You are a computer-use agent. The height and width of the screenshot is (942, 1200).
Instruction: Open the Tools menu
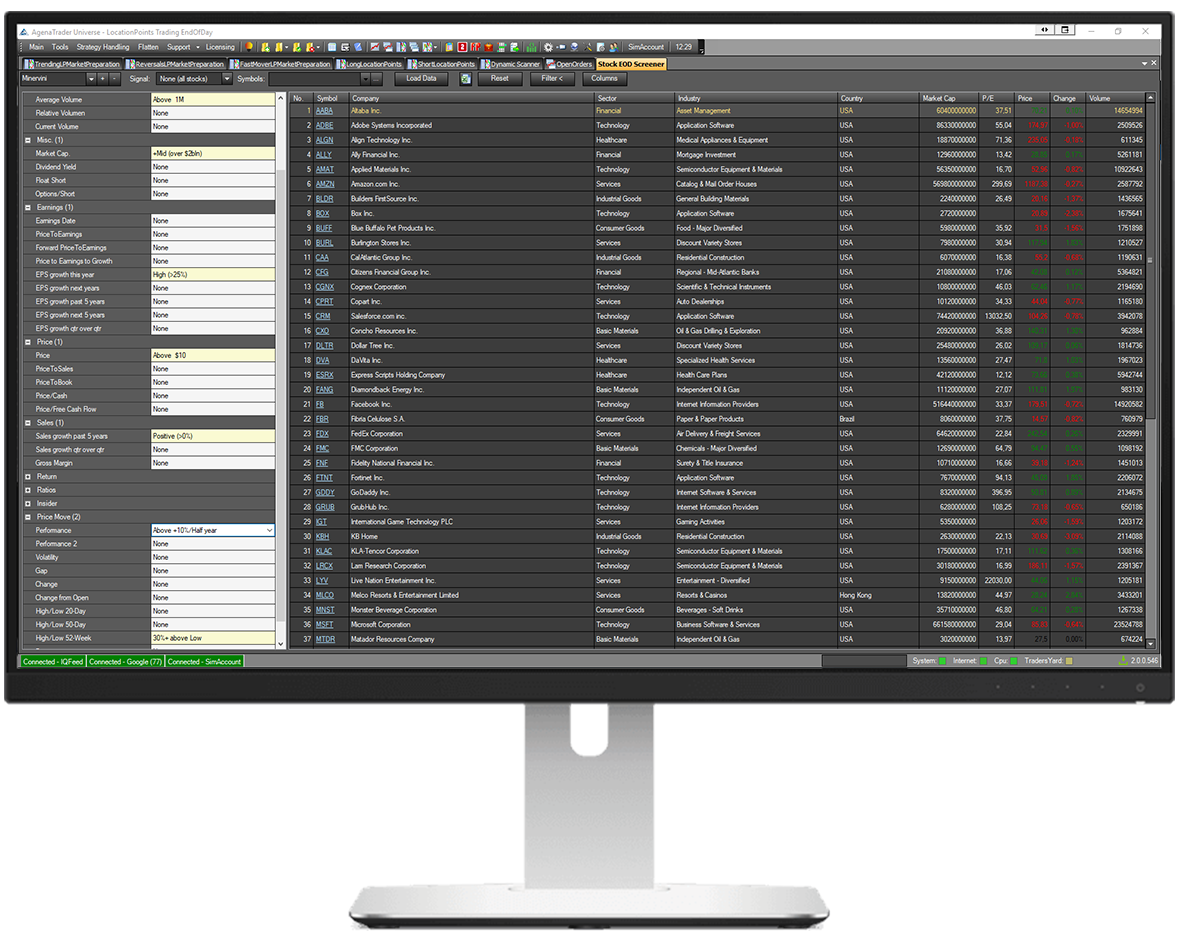point(60,47)
